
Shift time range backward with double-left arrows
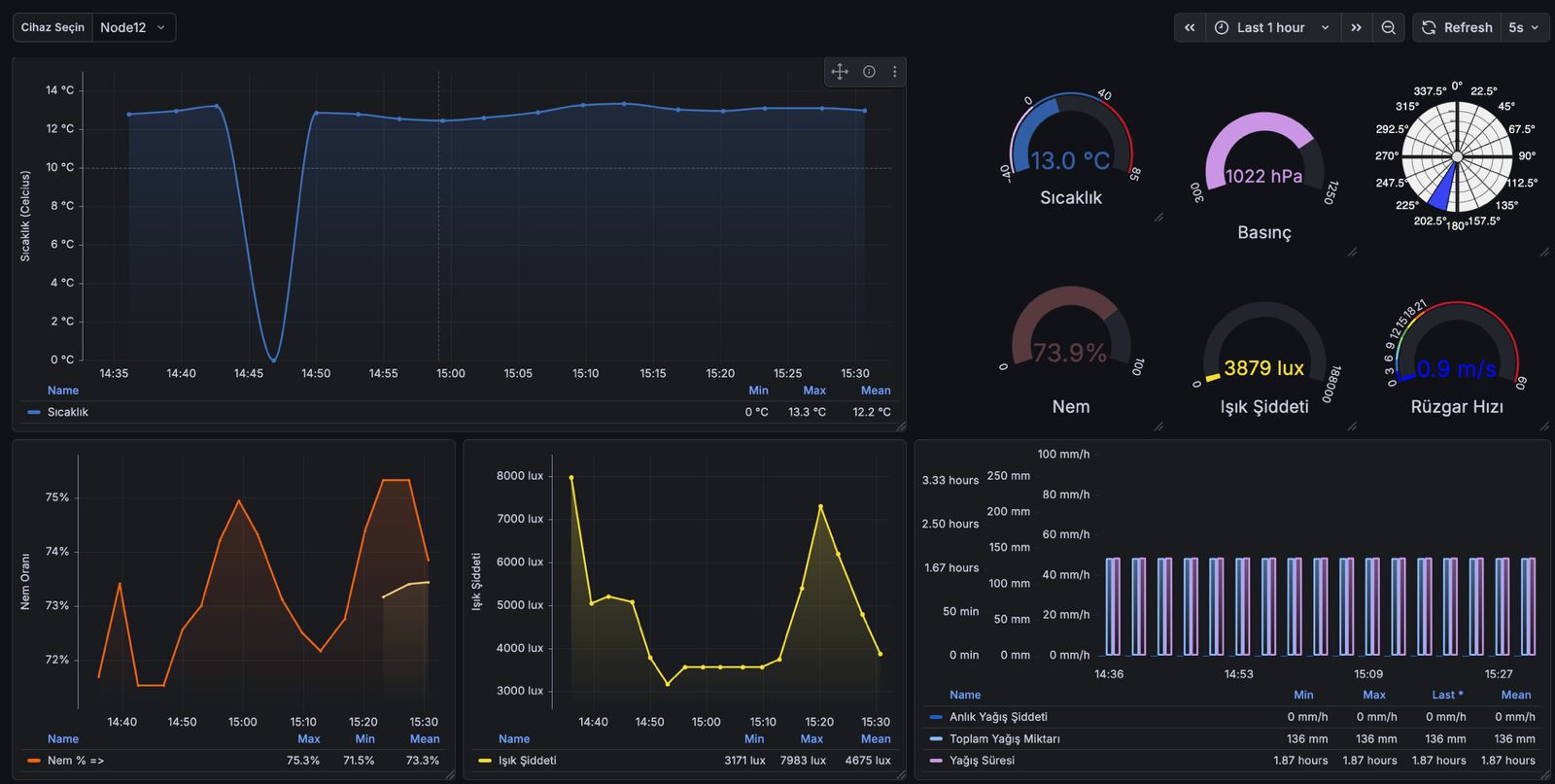point(1190,28)
